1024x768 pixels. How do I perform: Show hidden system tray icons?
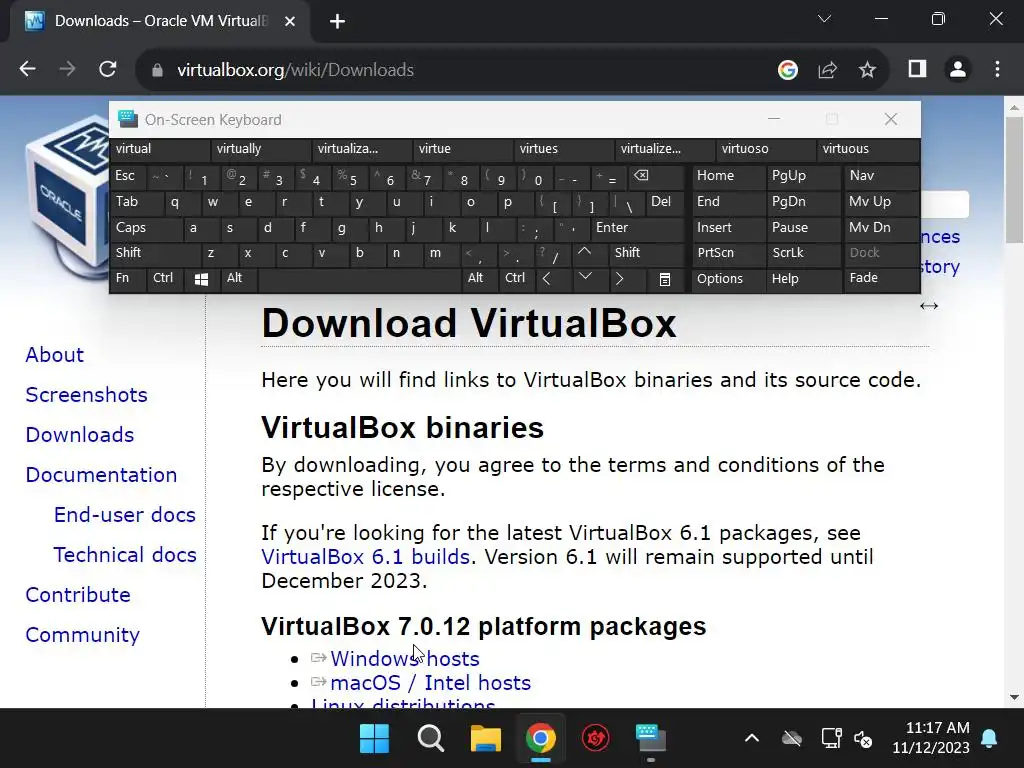[752, 739]
